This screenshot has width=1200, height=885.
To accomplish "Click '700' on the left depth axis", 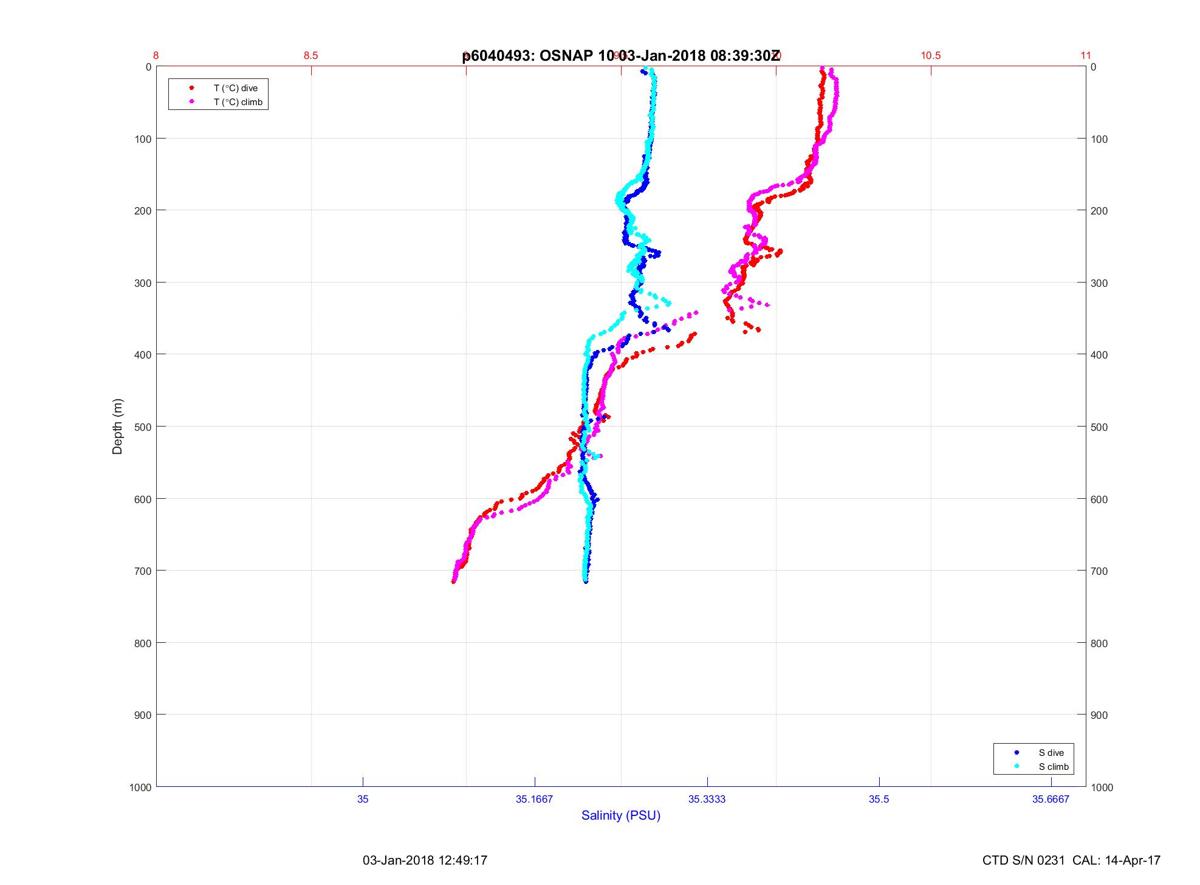I will pos(141,571).
